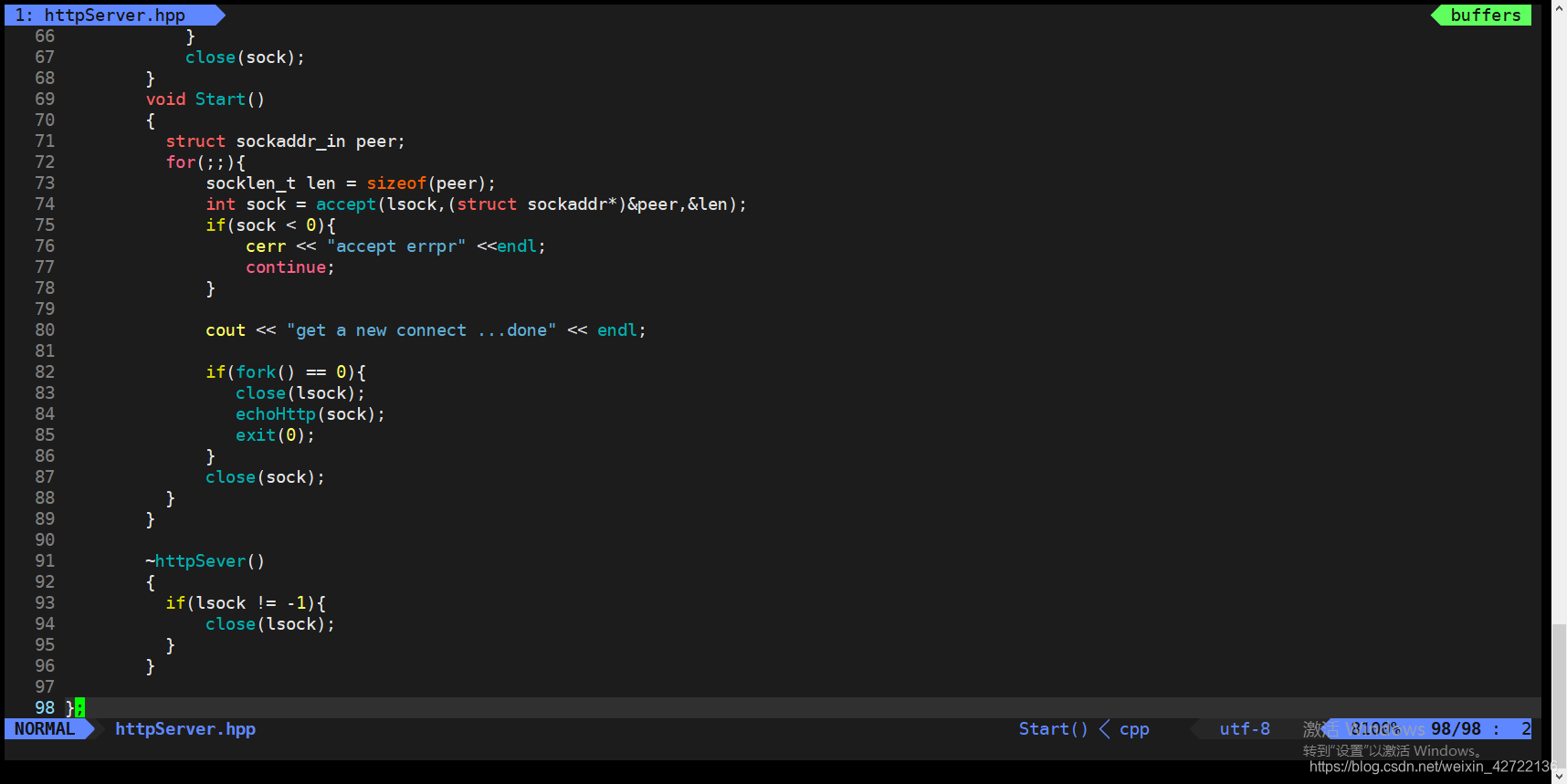Click 'close(lsock);' on line 94
Viewport: 1567px width, 784px height.
click(270, 623)
